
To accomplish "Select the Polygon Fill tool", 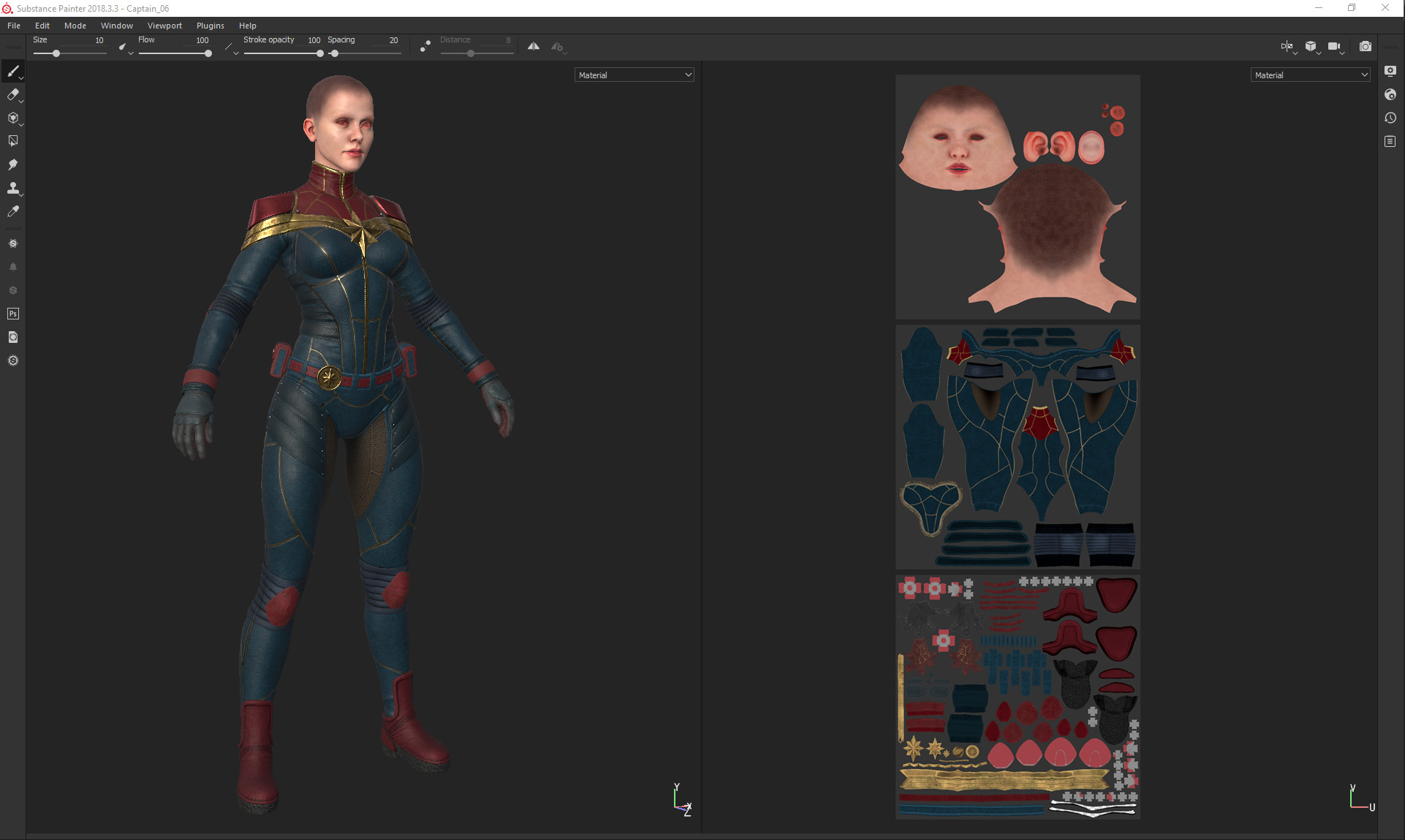I will [x=12, y=141].
